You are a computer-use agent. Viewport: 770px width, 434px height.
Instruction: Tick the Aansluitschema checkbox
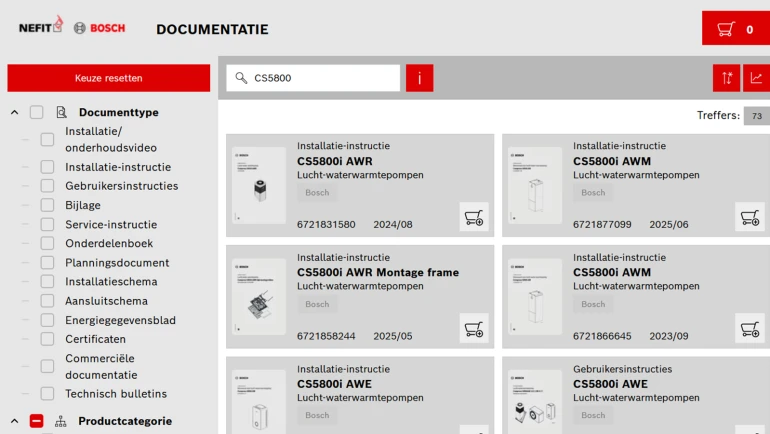coord(47,301)
